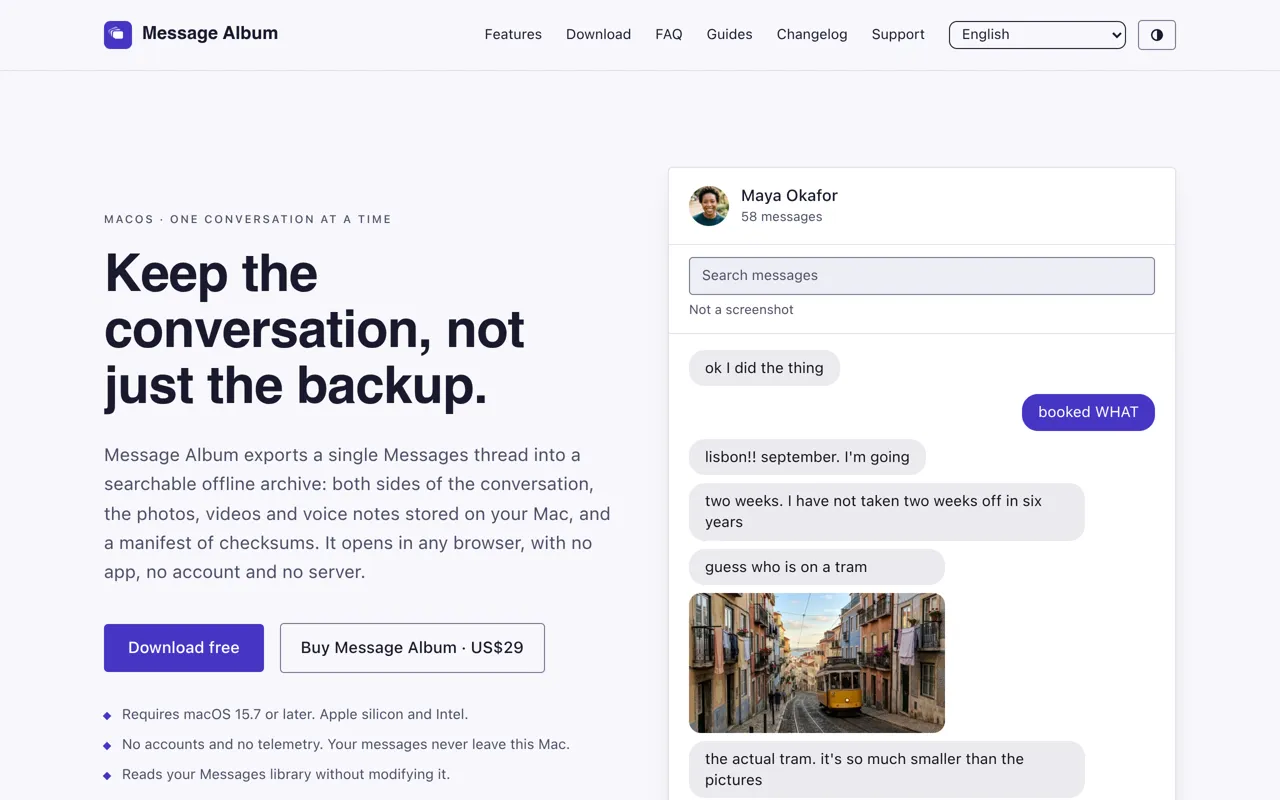Click the 'Requires macOS 15.7 or later' line
The width and height of the screenshot is (1280, 800).
(295, 714)
